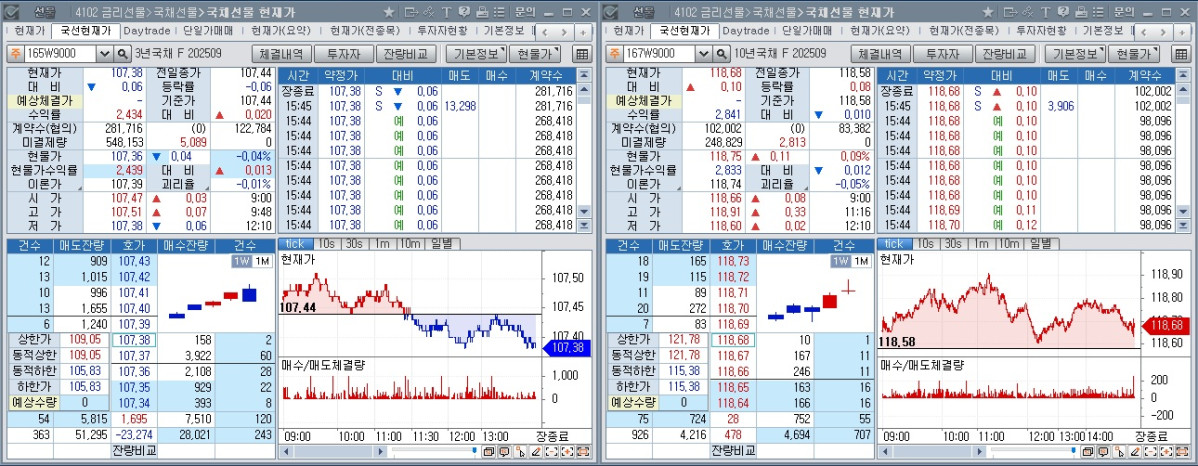The width and height of the screenshot is (1198, 466).
Task: Toggle orange 주 button beside 167W9000 code
Action: pos(614,54)
